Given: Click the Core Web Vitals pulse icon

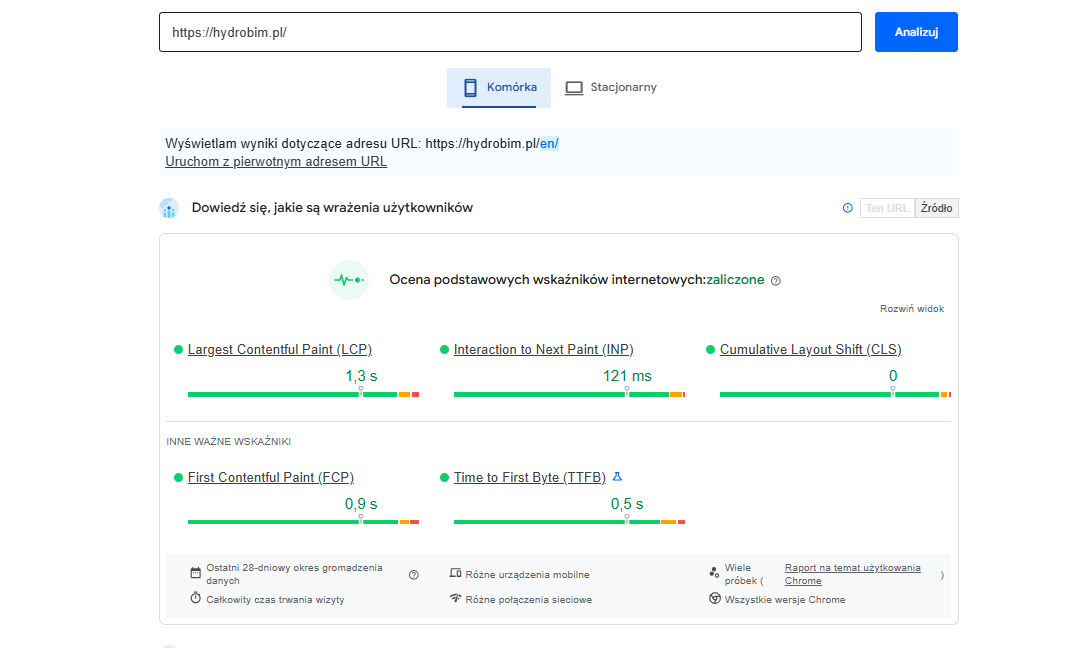Looking at the screenshot, I should 349,280.
